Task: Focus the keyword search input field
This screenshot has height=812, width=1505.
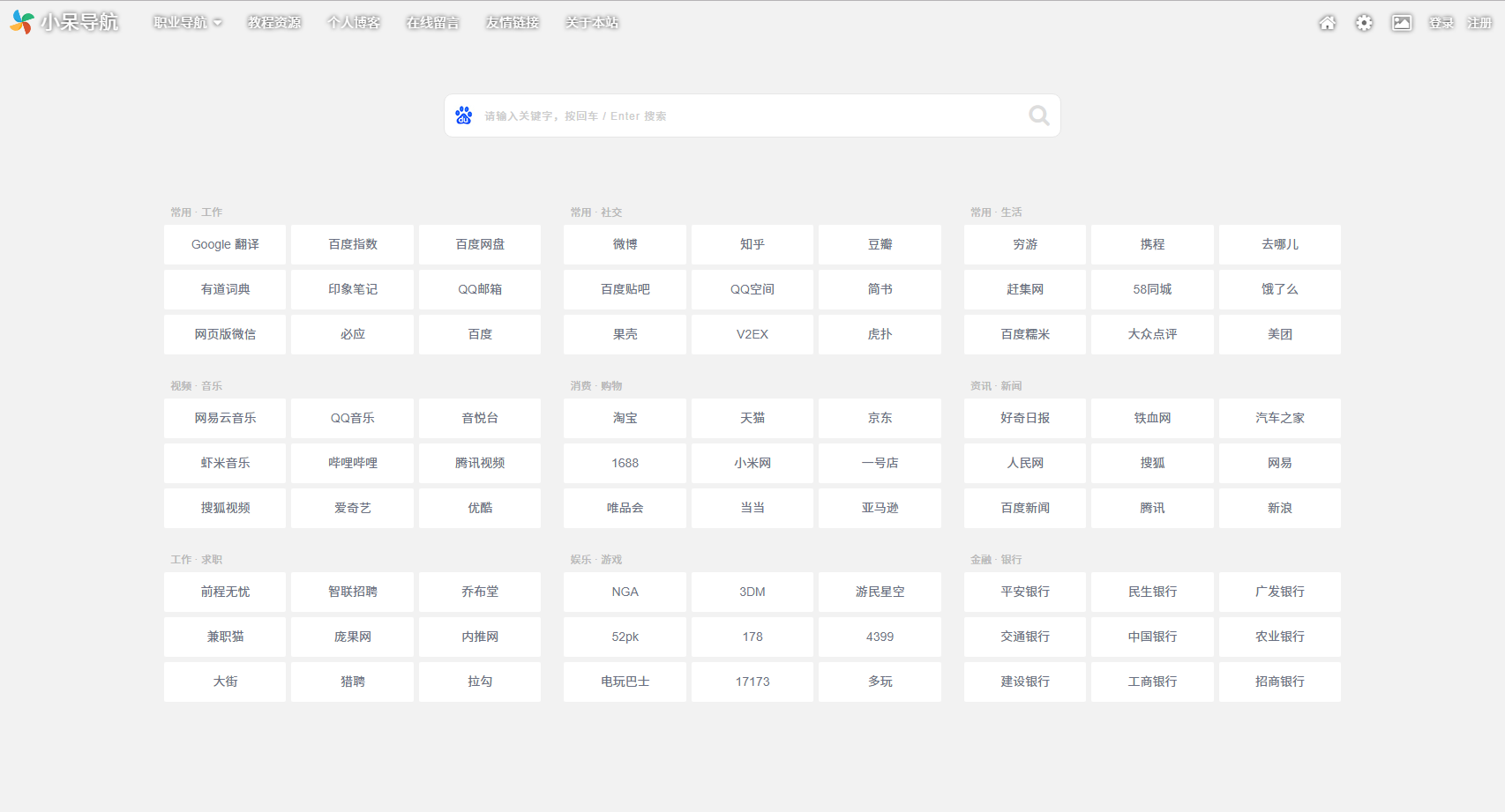Action: click(x=752, y=115)
